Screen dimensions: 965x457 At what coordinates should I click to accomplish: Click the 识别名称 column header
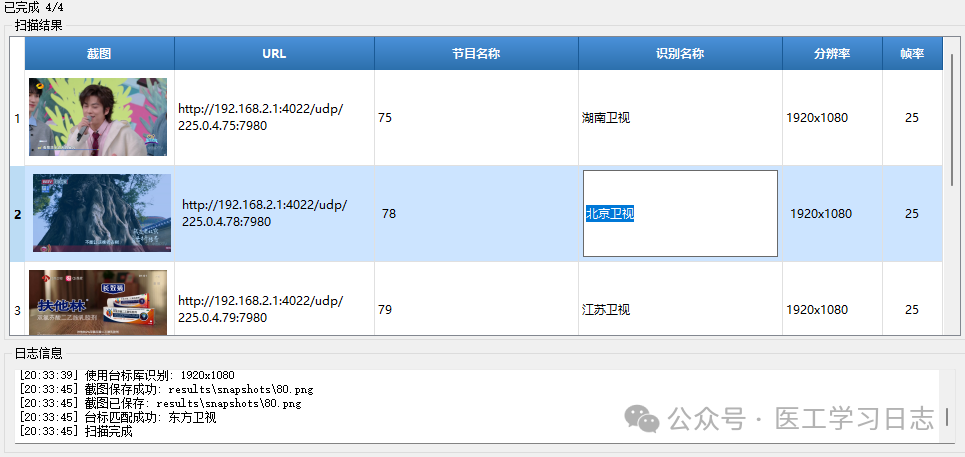(x=680, y=54)
